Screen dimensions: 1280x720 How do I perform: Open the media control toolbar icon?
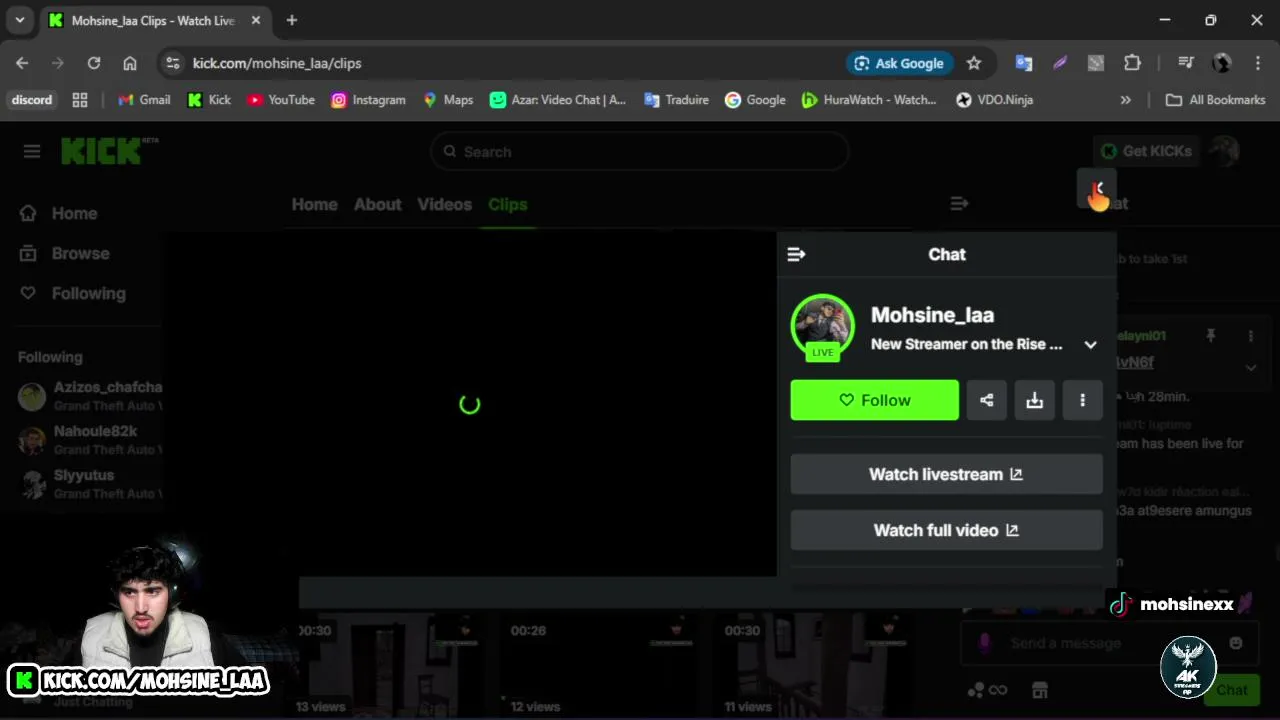[x=1186, y=63]
